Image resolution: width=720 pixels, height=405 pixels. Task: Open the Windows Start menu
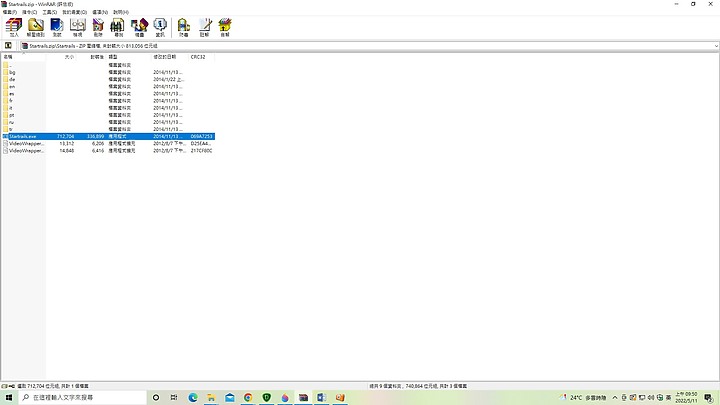(x=9, y=397)
